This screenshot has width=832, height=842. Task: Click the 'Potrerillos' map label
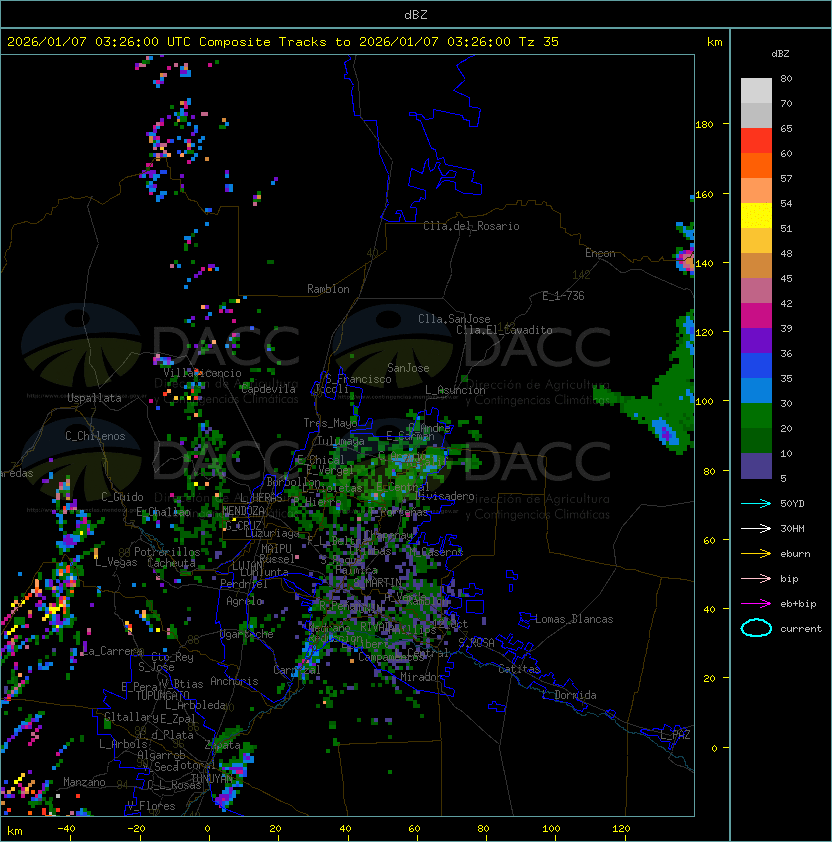[x=167, y=552]
